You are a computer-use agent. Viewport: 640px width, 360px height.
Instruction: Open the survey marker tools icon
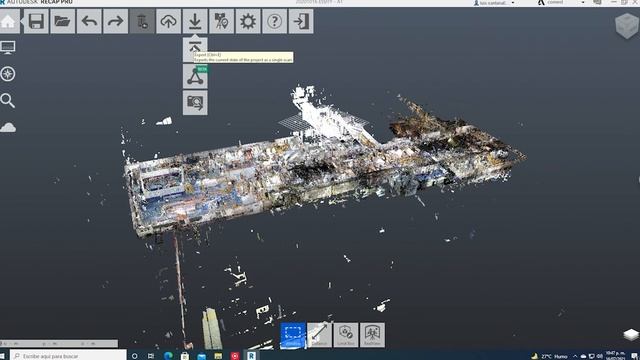point(221,21)
